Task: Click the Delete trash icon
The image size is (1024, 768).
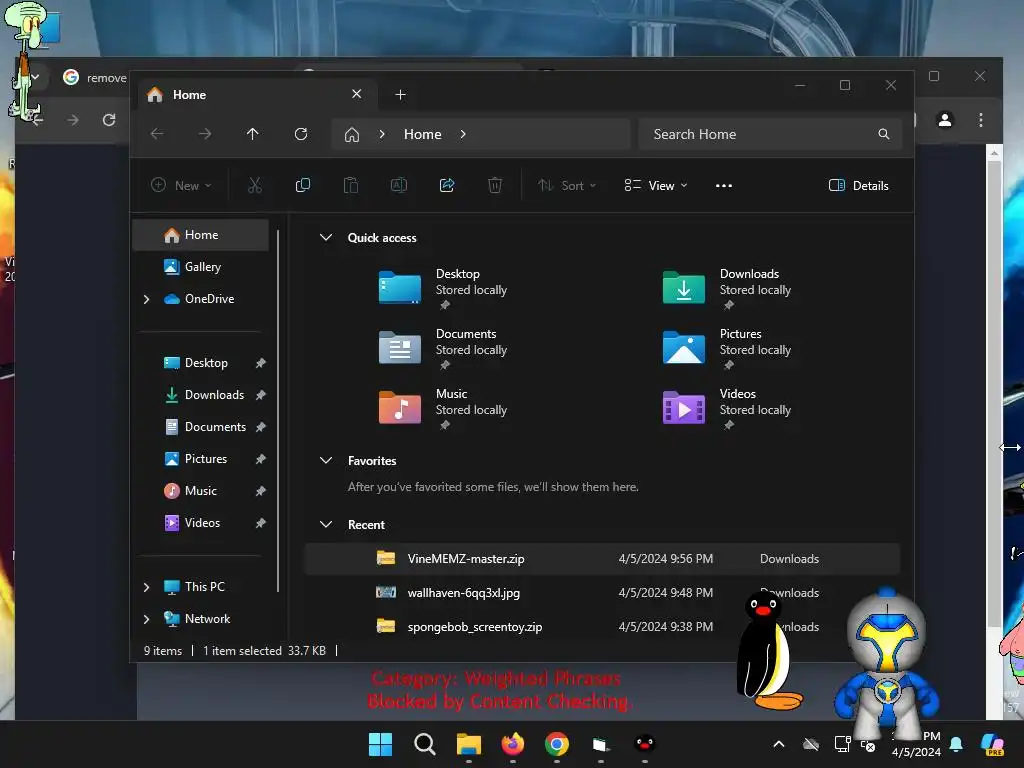Action: click(x=495, y=185)
